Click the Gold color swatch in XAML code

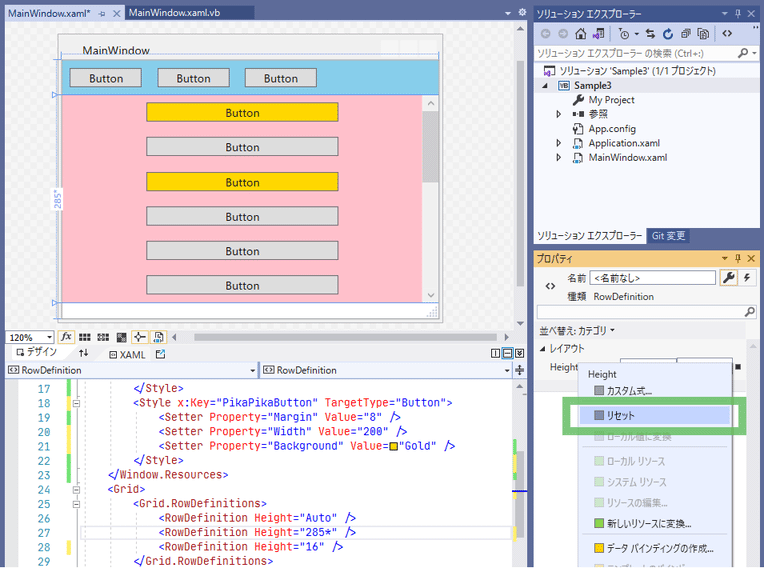tap(394, 446)
